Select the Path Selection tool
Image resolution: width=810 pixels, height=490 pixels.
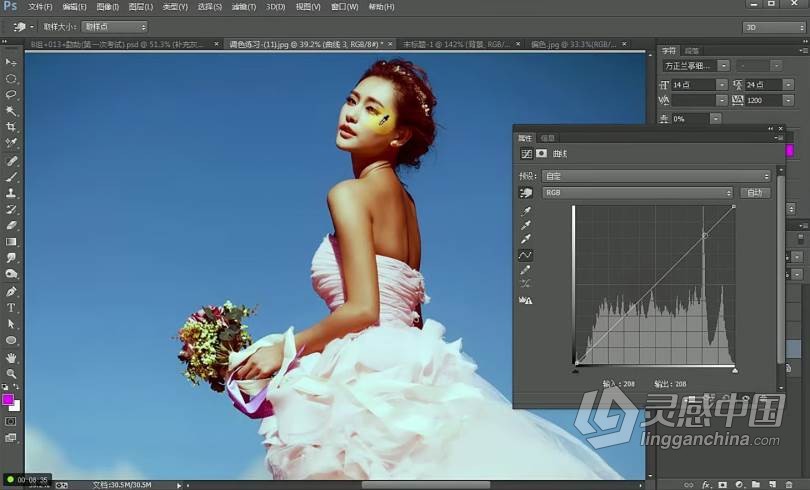(11, 324)
